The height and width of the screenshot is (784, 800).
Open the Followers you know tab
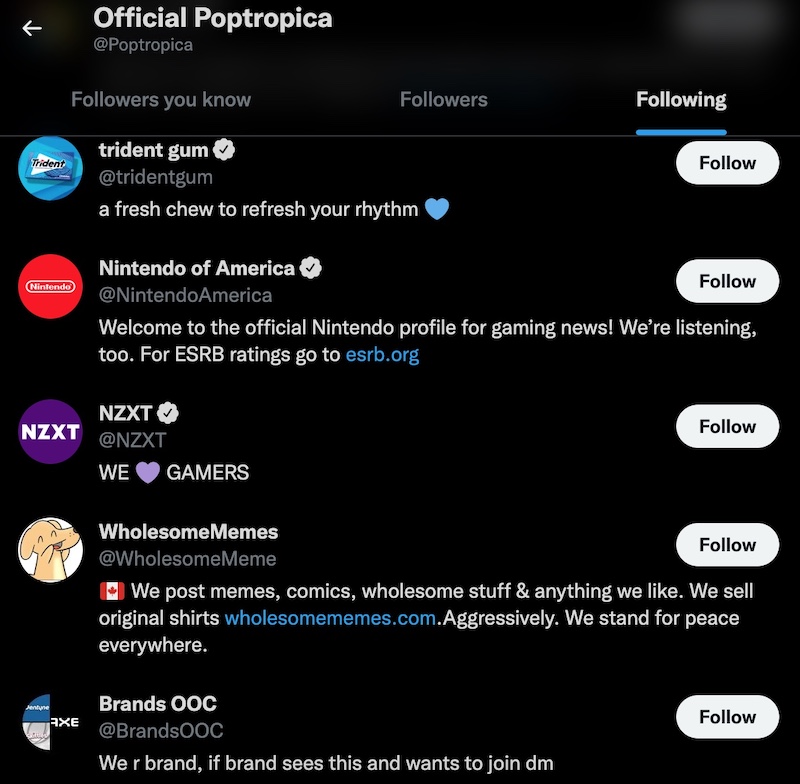coord(161,100)
